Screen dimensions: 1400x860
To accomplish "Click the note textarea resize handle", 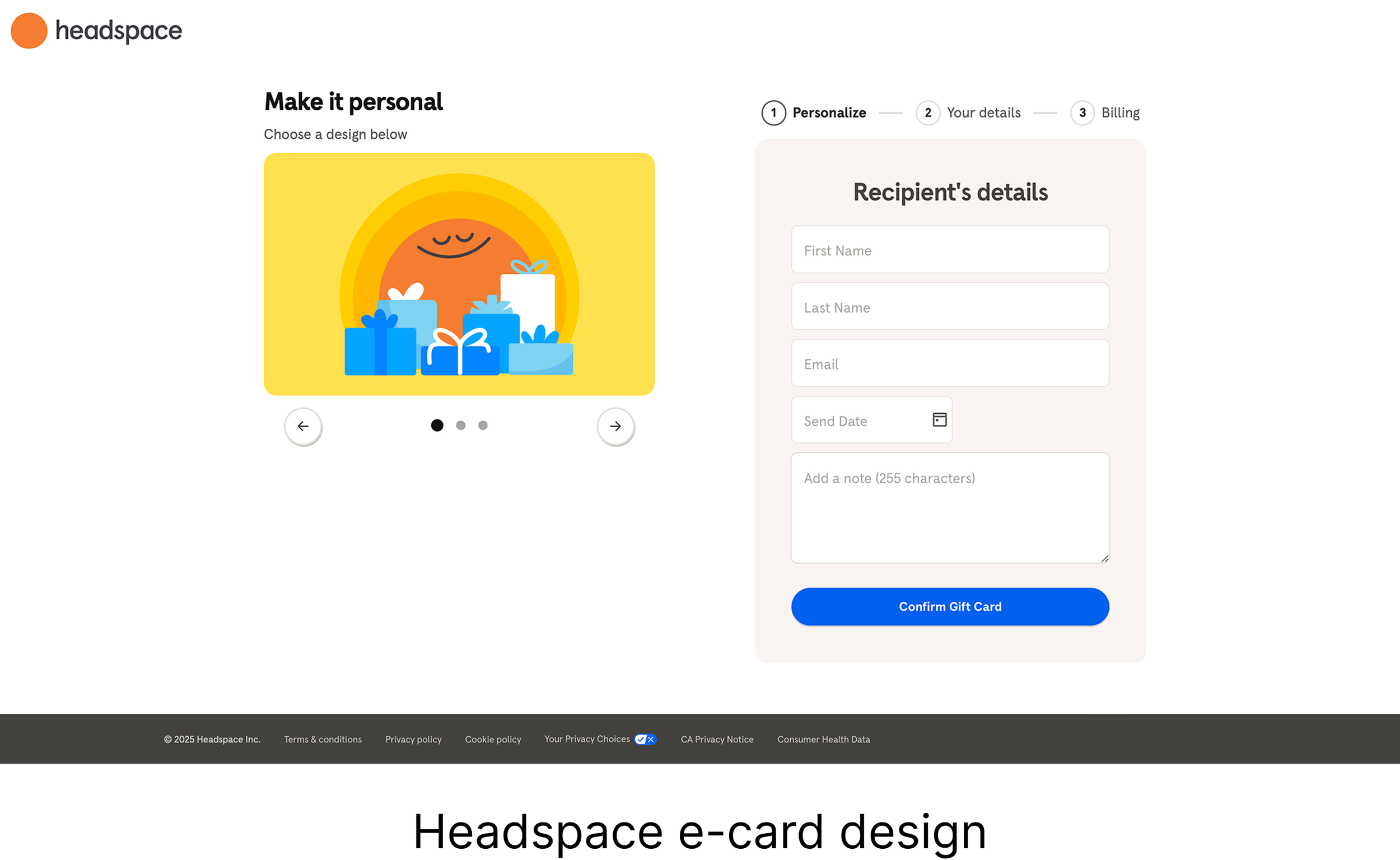I will click(1105, 559).
